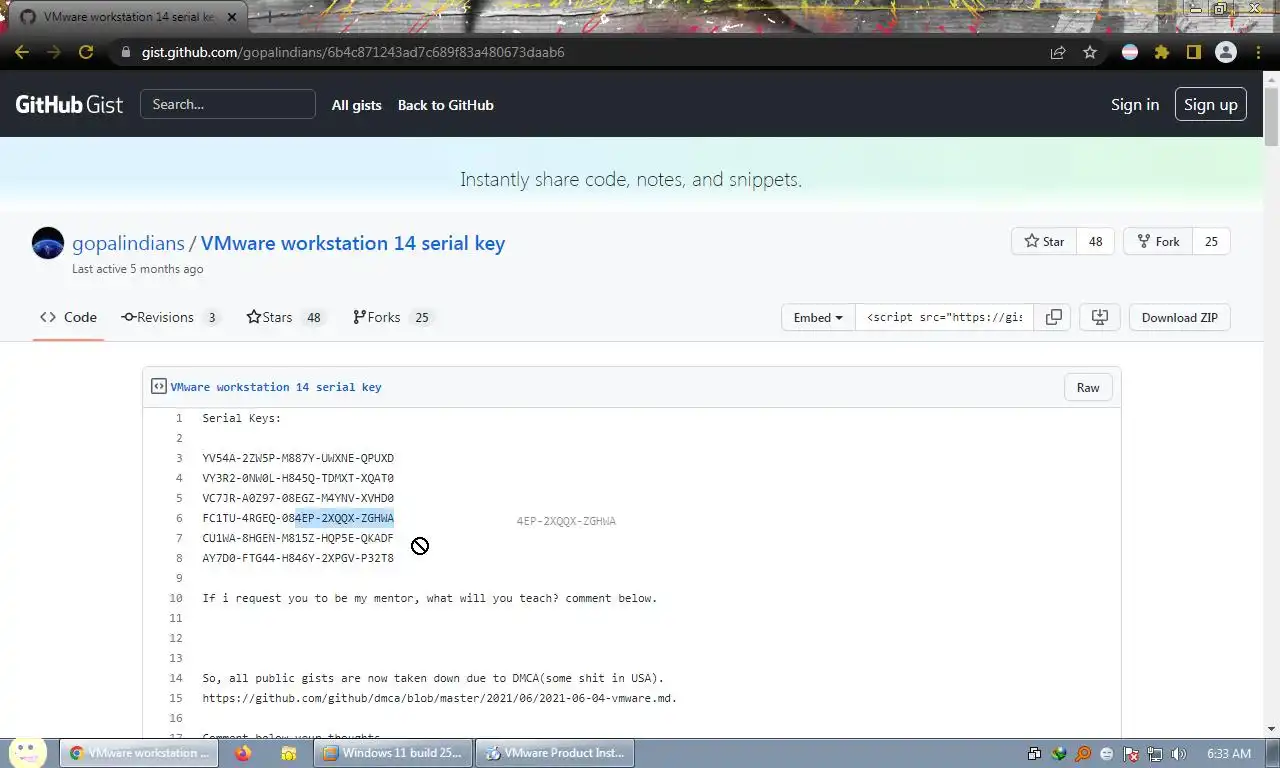1280x768 pixels.
Task: Click the embed script URL field
Action: pyautogui.click(x=945, y=317)
